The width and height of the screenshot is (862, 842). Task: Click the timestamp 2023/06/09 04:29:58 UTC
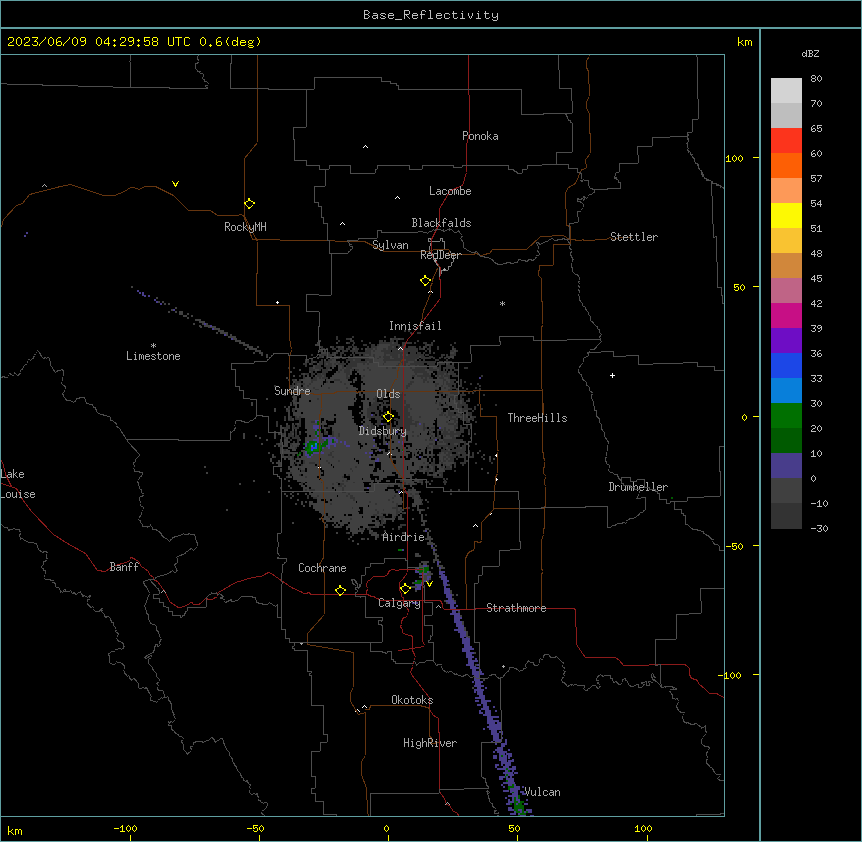point(99,42)
